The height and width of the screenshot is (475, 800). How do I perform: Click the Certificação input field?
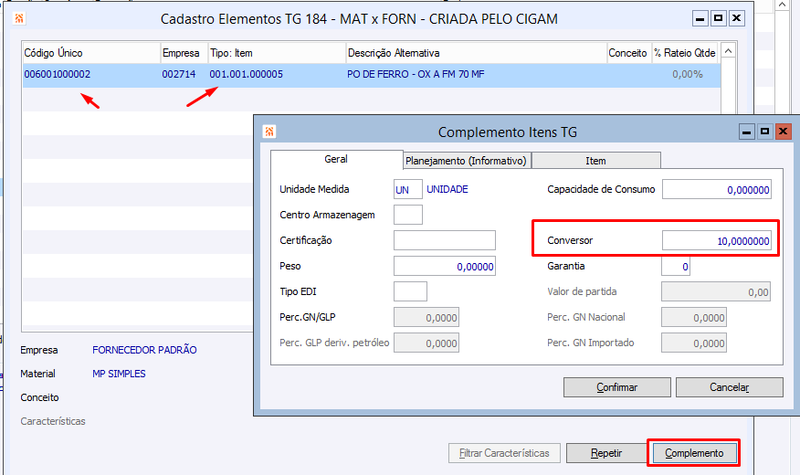[444, 240]
